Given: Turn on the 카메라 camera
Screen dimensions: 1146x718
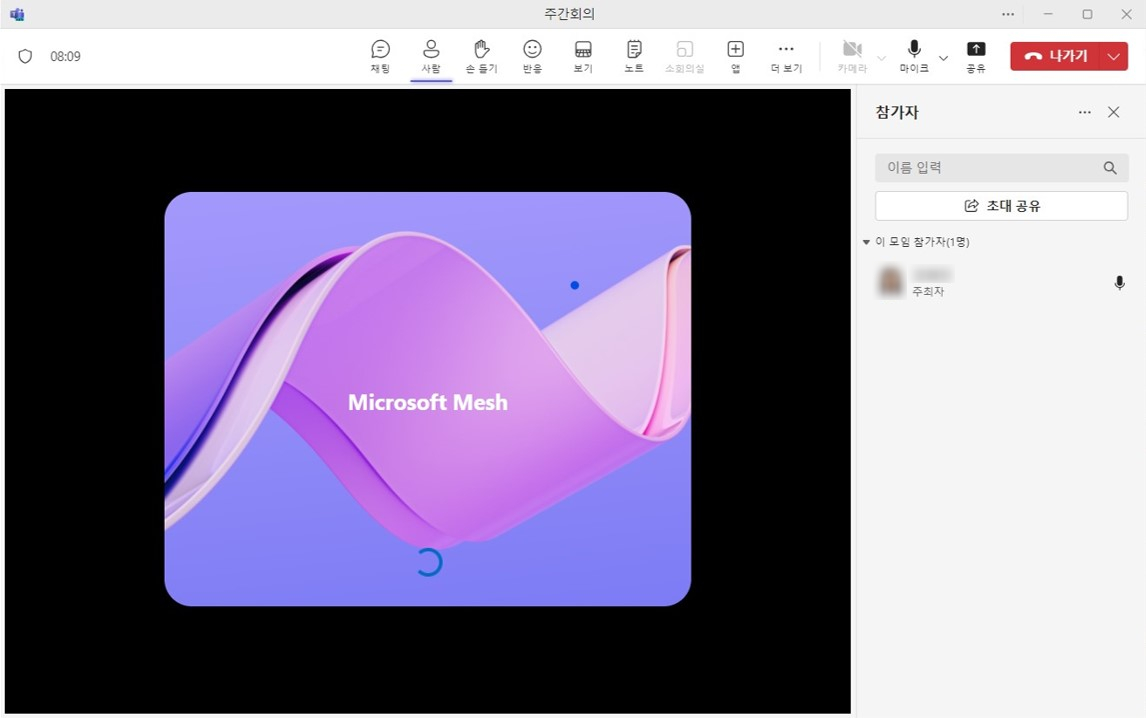Looking at the screenshot, I should click(x=852, y=56).
